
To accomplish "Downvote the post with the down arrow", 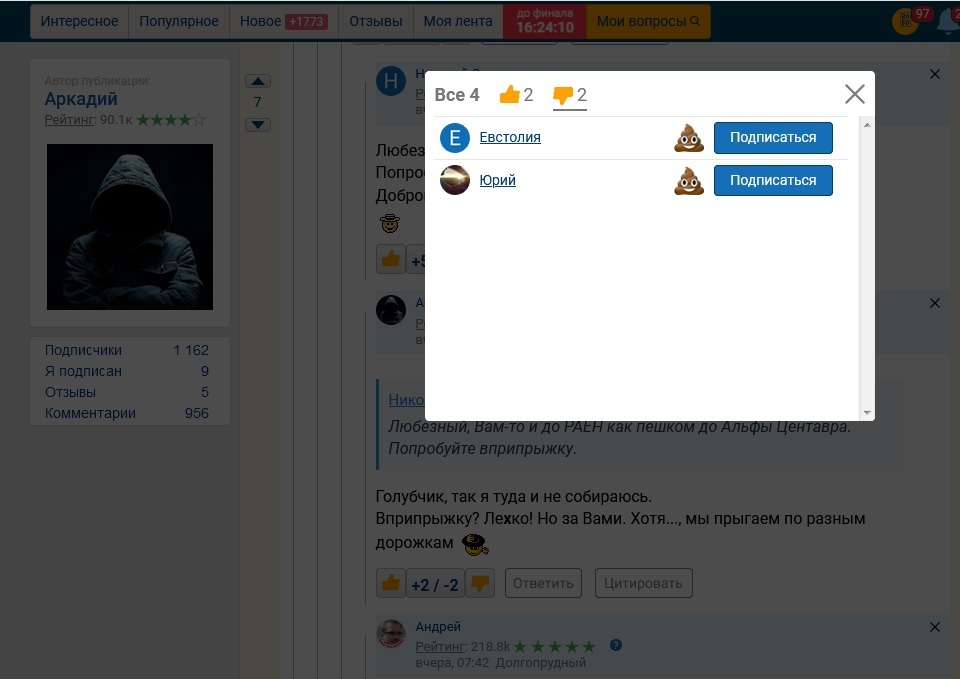I will (258, 124).
